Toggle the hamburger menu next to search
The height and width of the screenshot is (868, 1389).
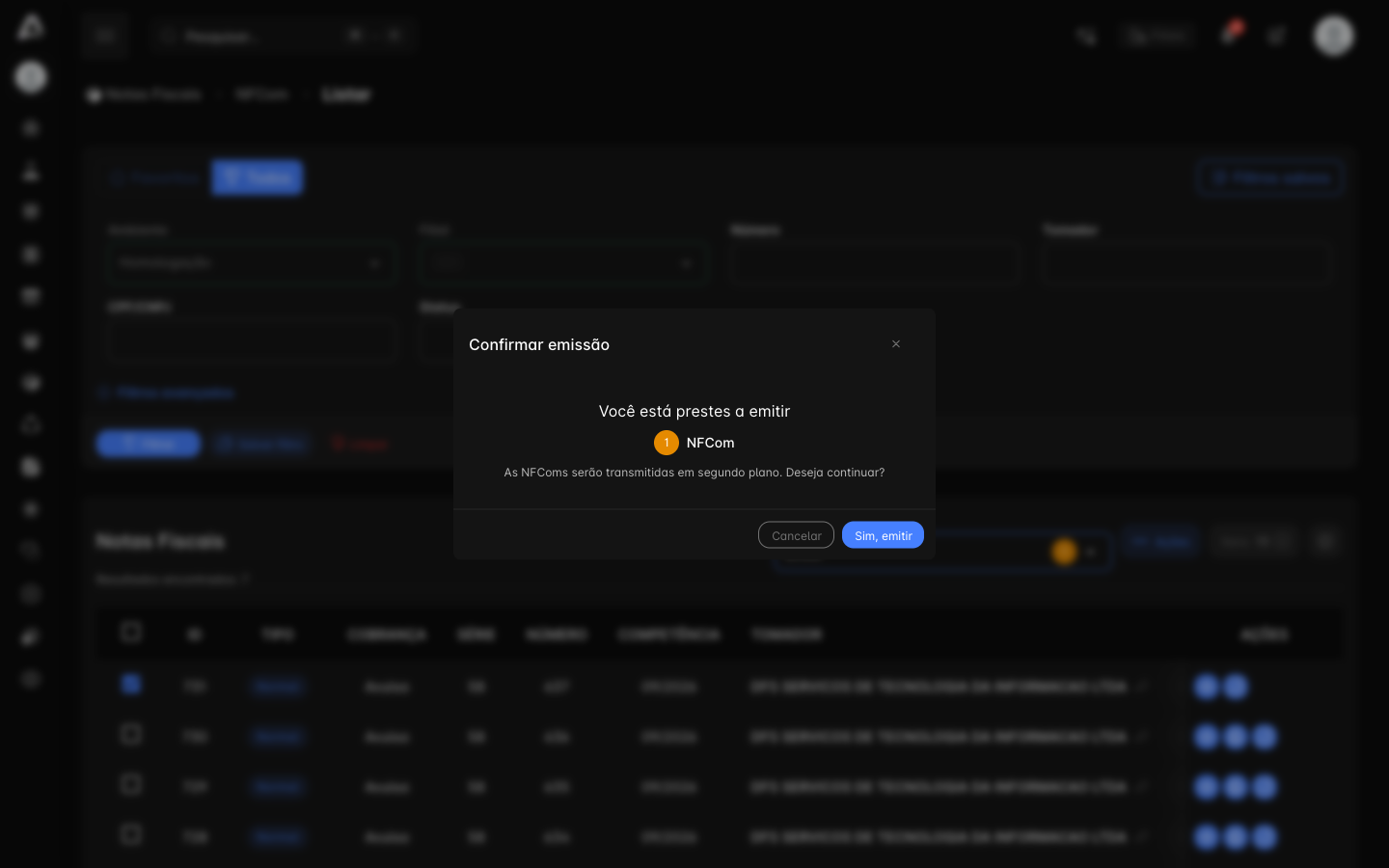coord(105,36)
